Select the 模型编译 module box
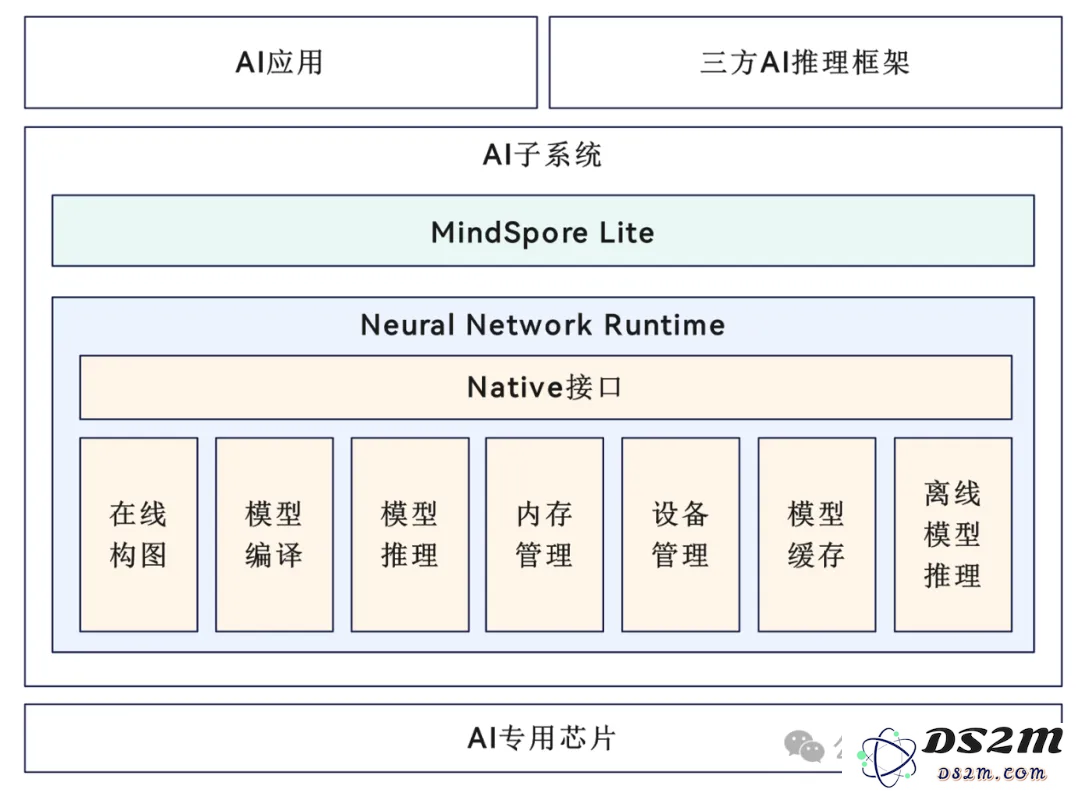1080x791 pixels. (x=274, y=535)
